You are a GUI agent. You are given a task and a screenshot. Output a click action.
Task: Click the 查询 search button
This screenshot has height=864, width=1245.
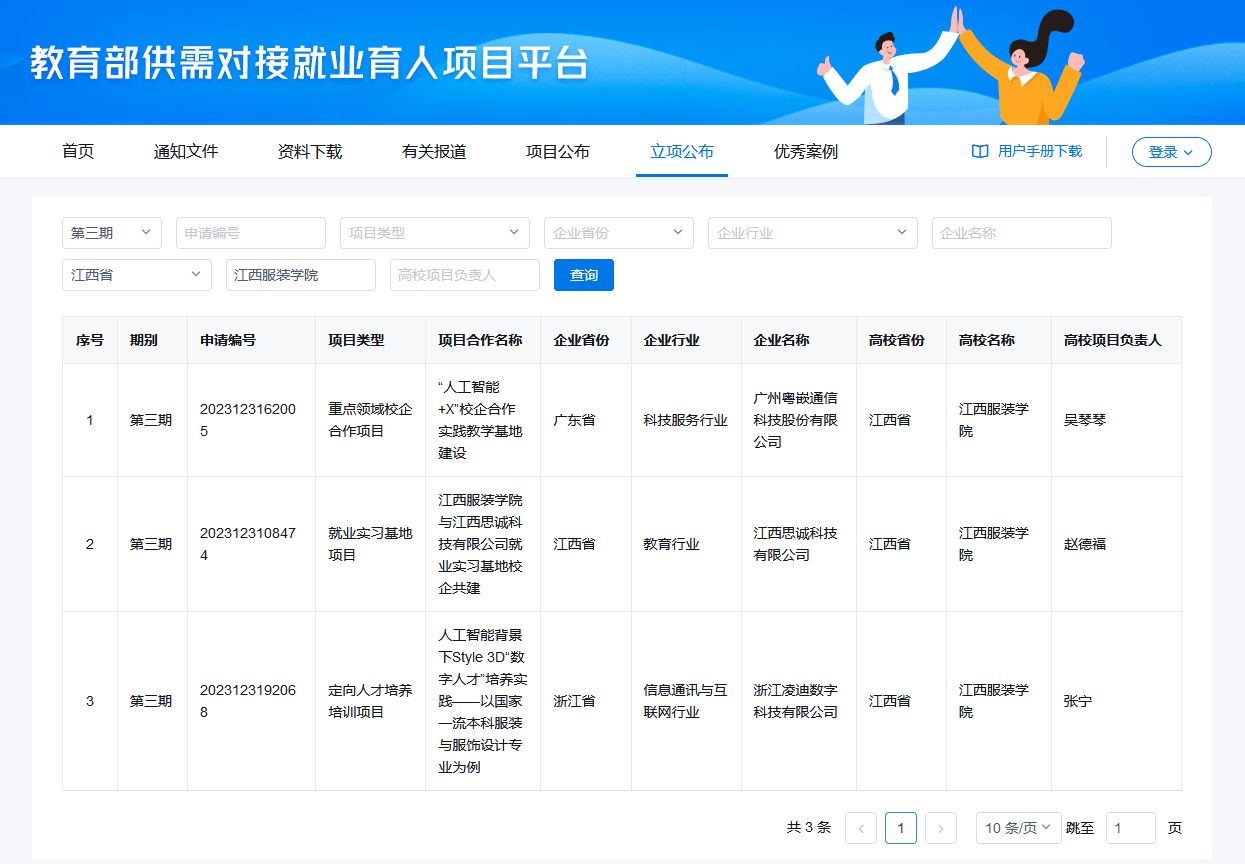[584, 275]
